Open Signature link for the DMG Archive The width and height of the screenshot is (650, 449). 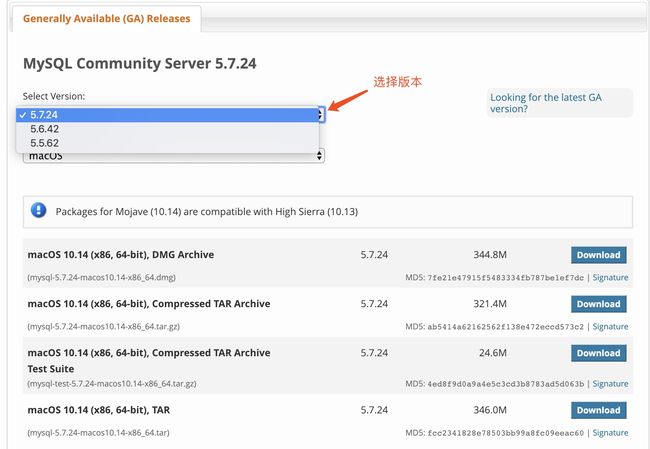click(610, 277)
